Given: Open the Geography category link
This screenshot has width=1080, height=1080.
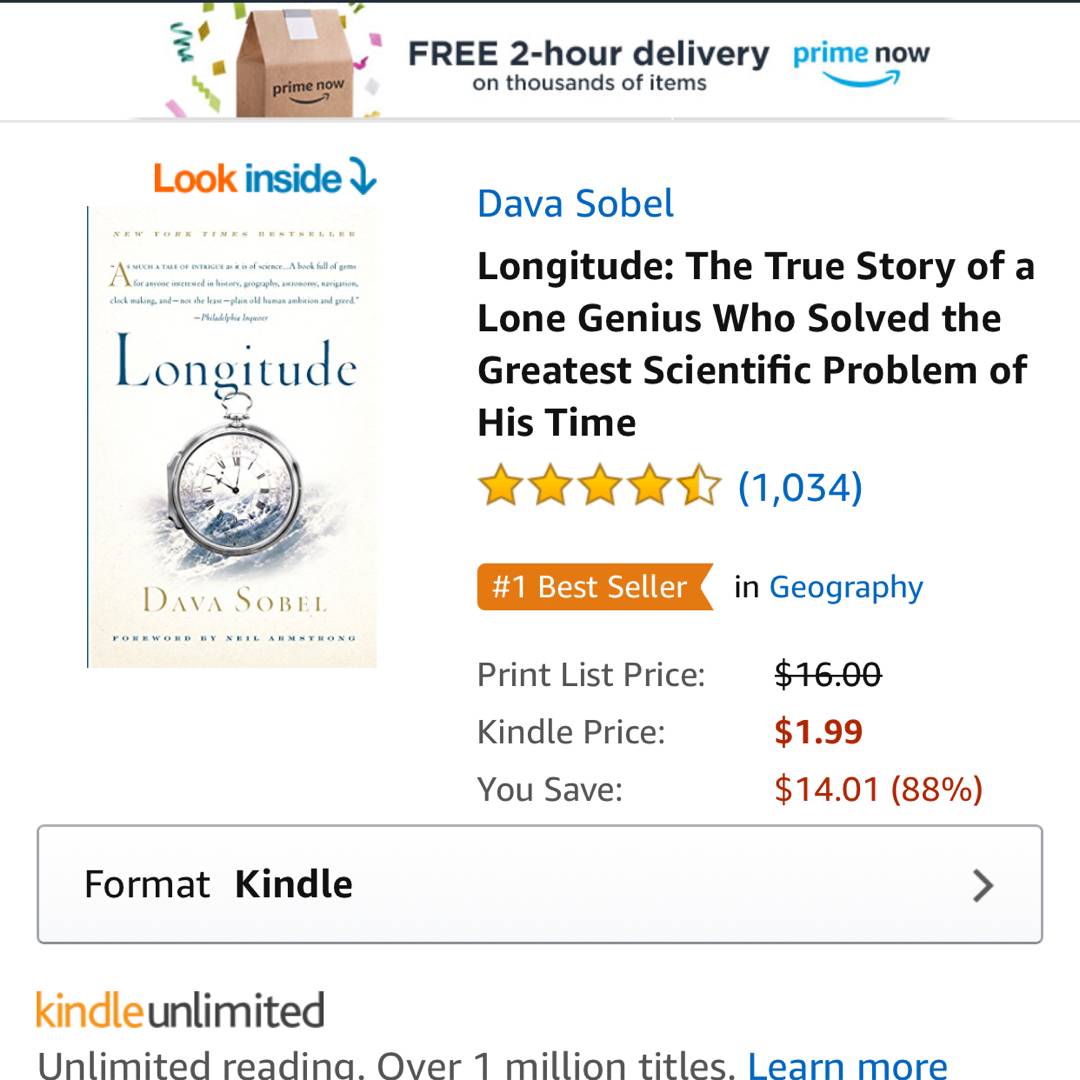Looking at the screenshot, I should coord(846,588).
